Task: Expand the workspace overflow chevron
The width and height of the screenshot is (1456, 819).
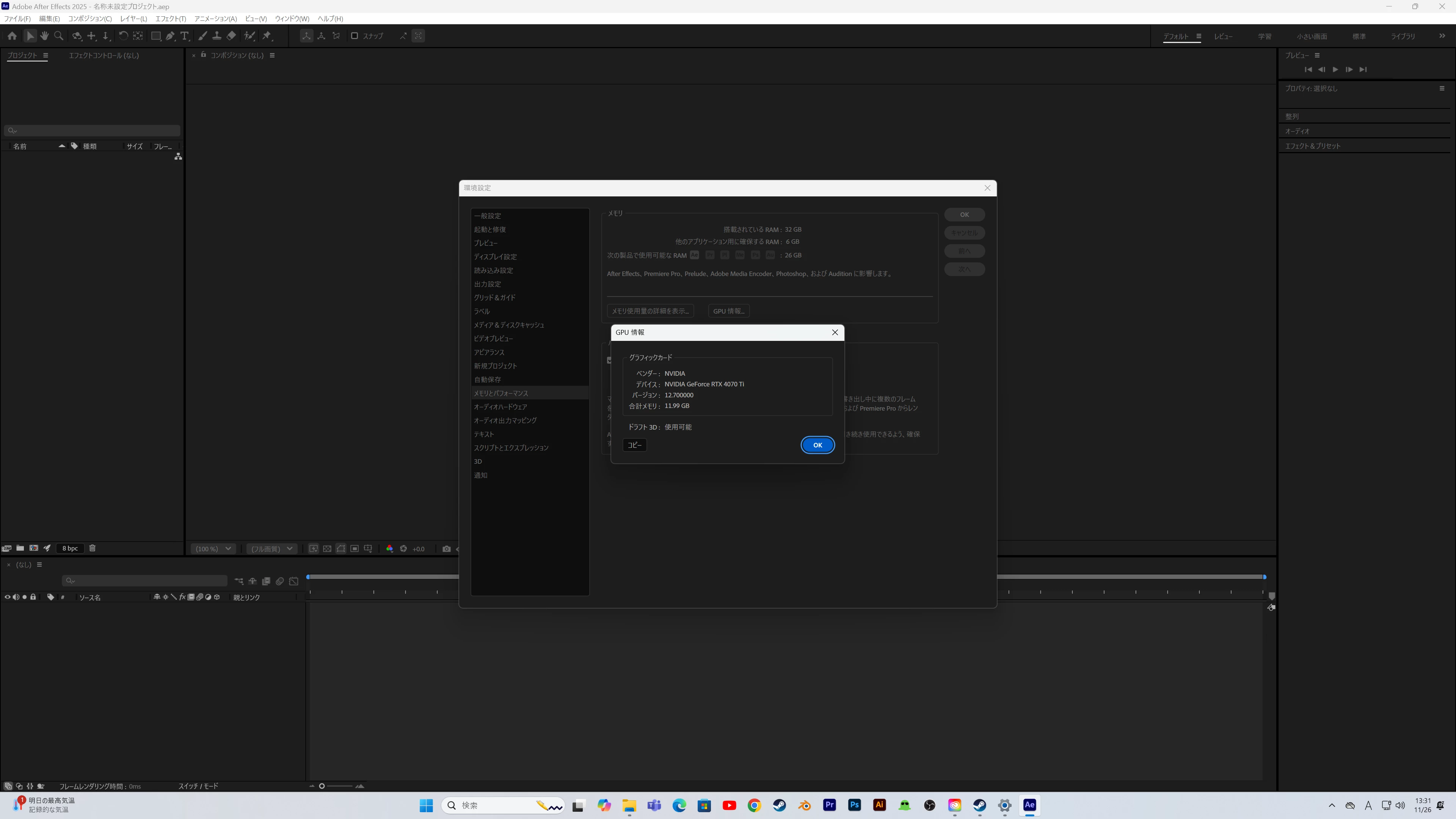Action: click(x=1442, y=36)
